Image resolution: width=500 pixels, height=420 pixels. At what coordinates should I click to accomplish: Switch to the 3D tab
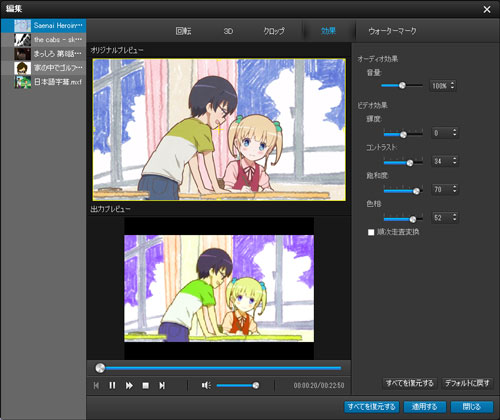pos(228,31)
